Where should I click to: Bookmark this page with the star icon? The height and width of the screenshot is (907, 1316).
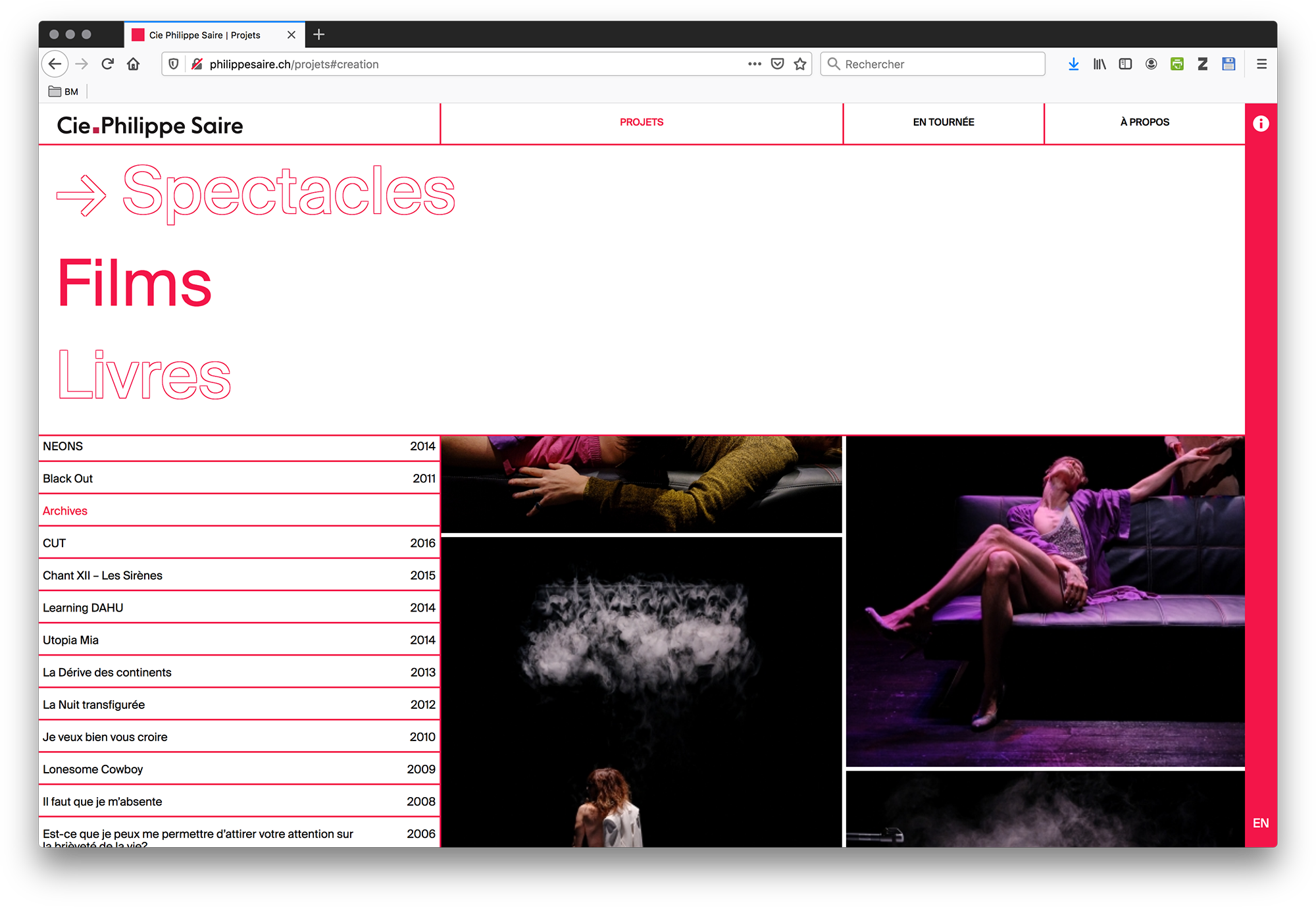(x=800, y=64)
